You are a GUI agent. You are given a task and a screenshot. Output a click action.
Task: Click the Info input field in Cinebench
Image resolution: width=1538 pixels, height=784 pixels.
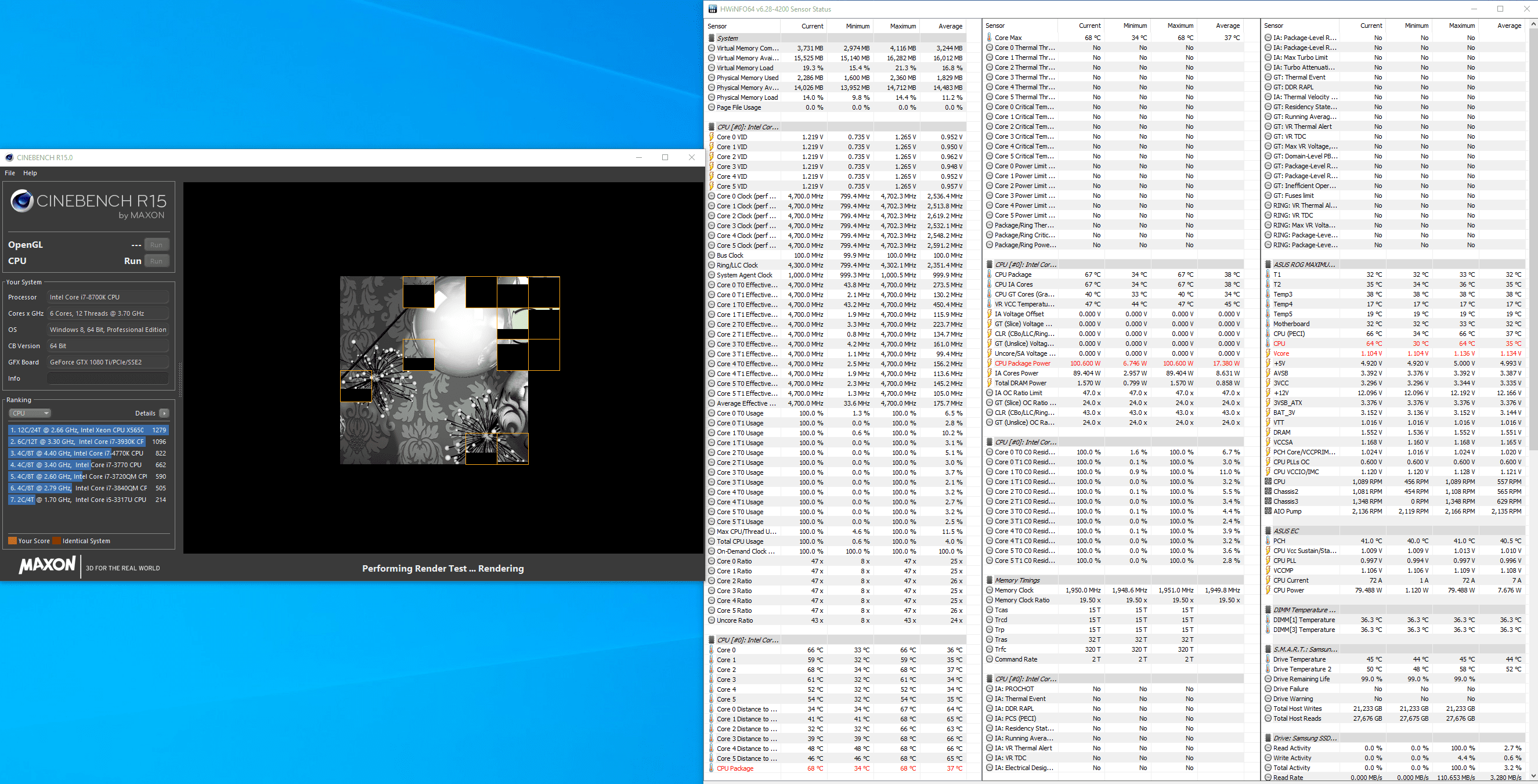pos(108,378)
